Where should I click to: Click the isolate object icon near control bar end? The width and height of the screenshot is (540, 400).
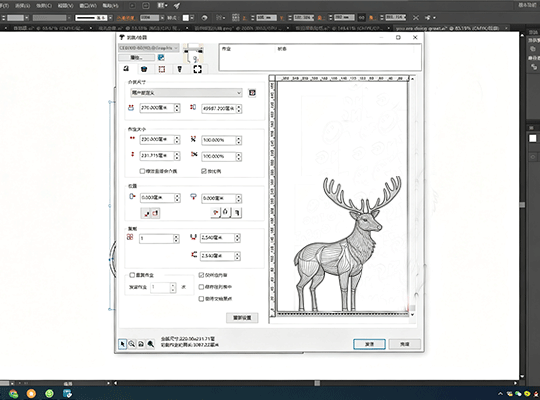coord(416,18)
